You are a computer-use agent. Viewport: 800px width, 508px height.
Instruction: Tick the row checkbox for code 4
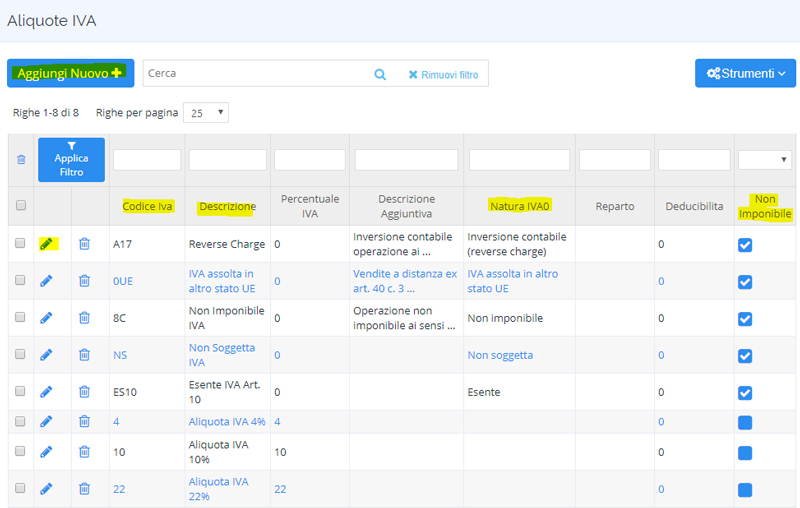[x=20, y=421]
